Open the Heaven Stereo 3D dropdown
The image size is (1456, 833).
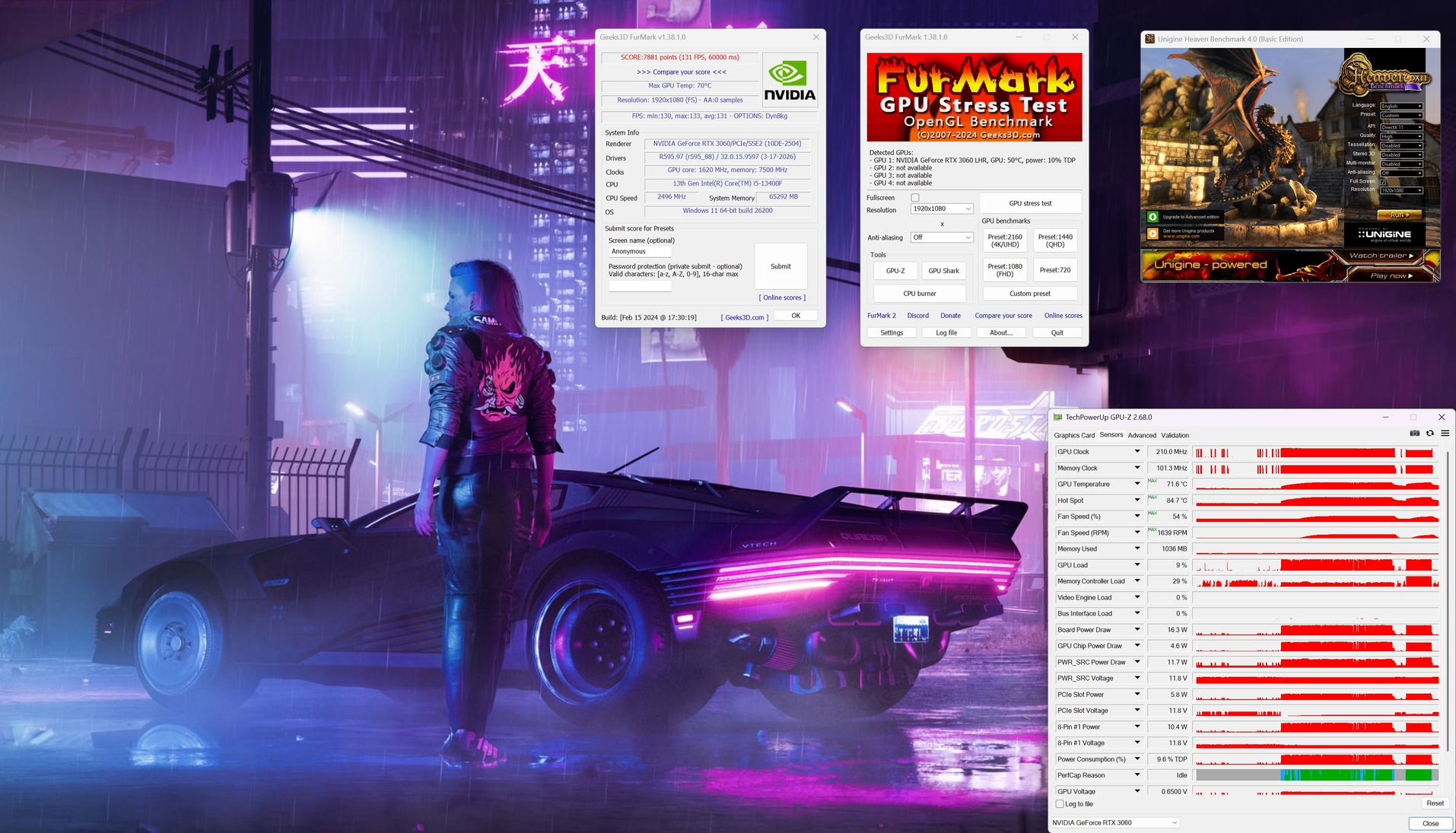pos(1401,154)
